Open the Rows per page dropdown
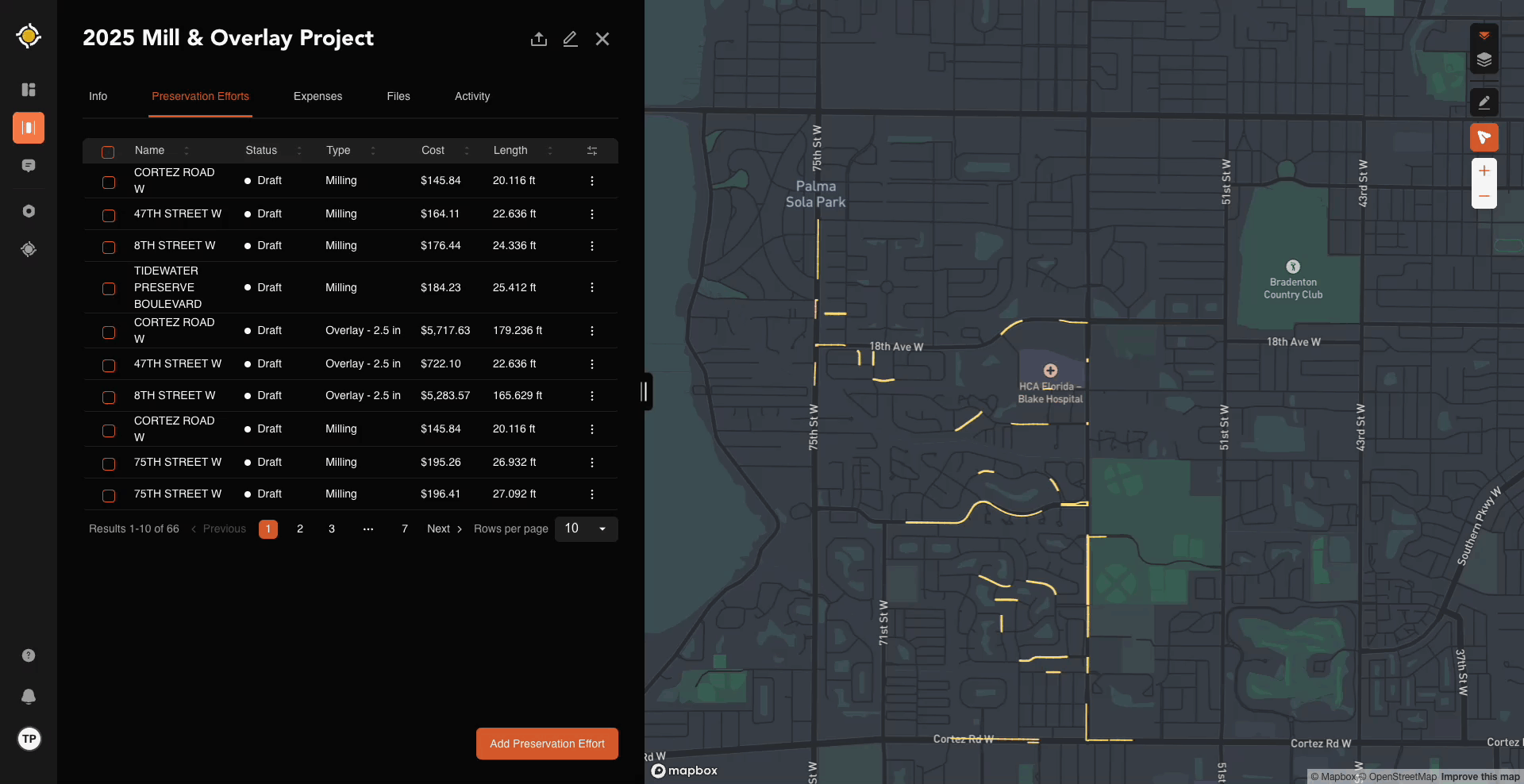This screenshot has height=784, width=1524. pyautogui.click(x=586, y=528)
